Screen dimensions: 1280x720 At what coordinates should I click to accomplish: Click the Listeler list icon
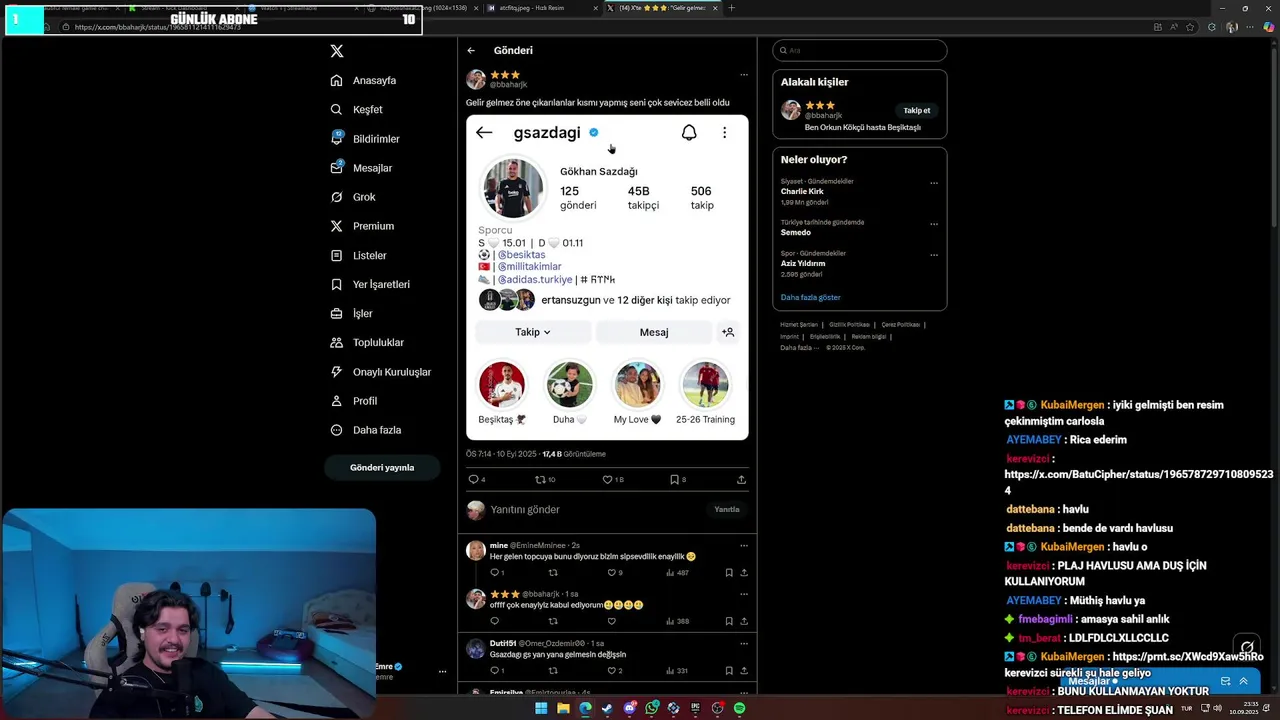[337, 255]
